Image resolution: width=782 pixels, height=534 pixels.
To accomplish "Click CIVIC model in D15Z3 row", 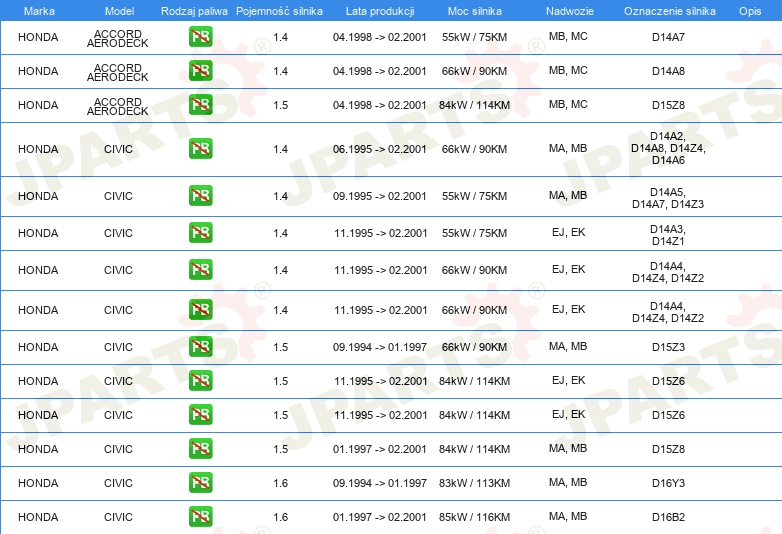I will (118, 347).
